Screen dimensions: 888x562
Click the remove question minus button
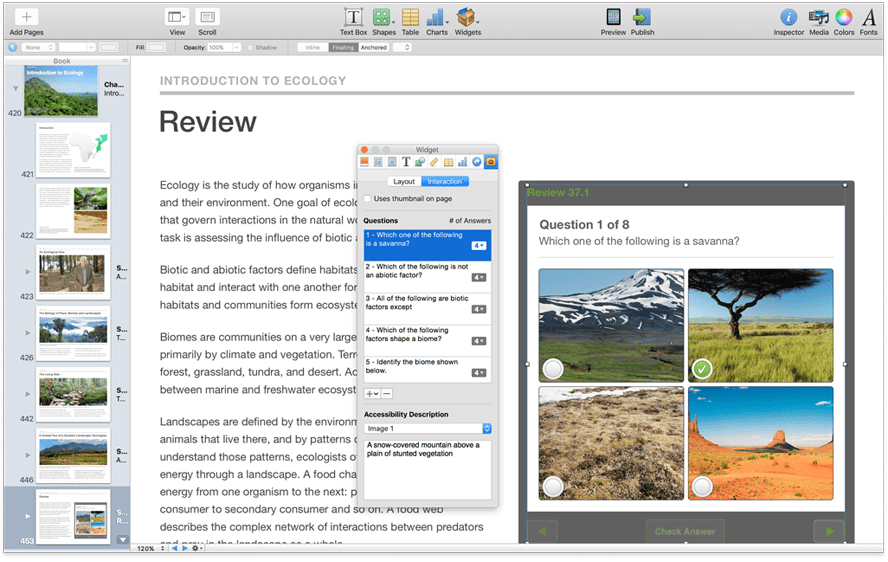click(386, 394)
